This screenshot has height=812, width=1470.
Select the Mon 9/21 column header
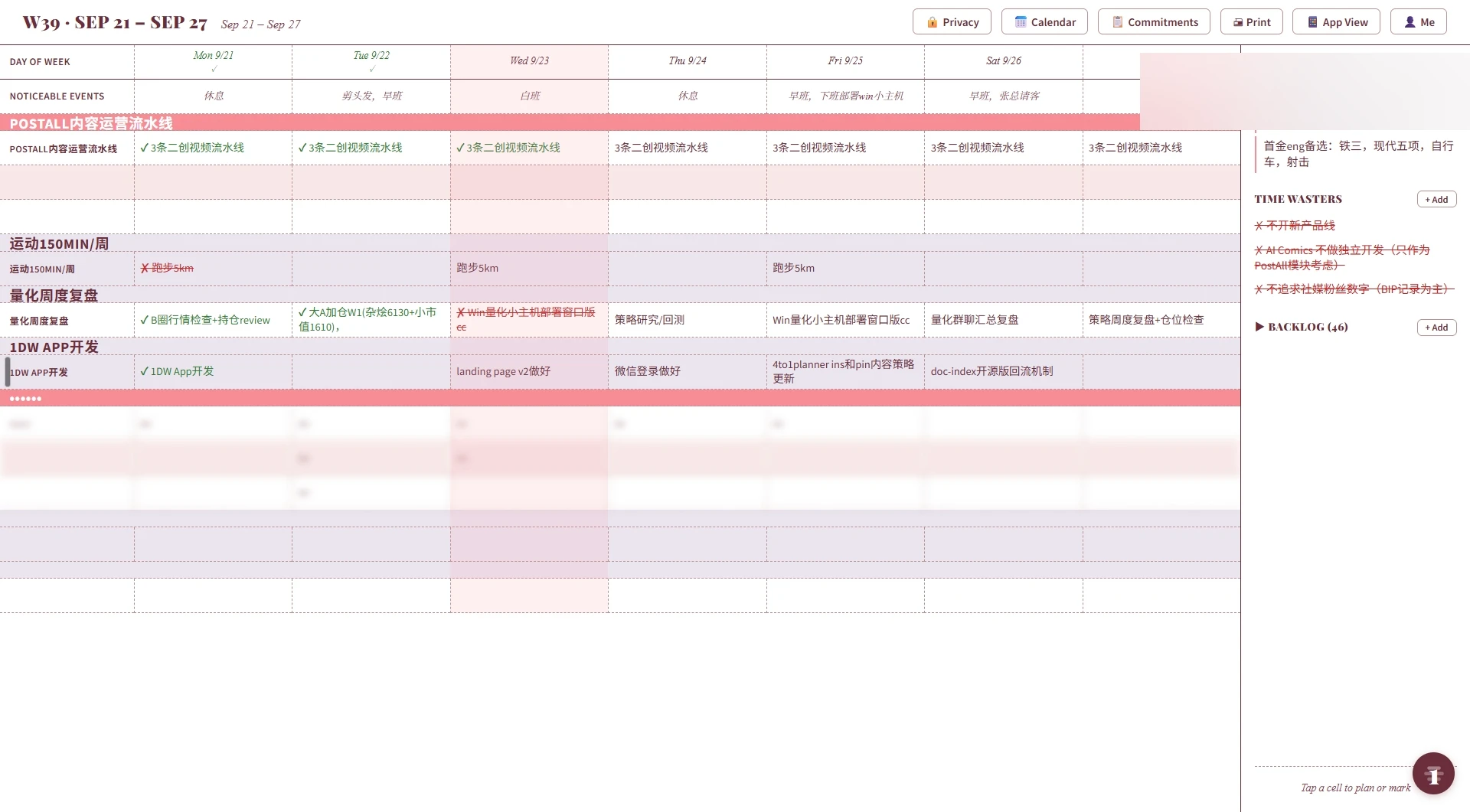214,61
